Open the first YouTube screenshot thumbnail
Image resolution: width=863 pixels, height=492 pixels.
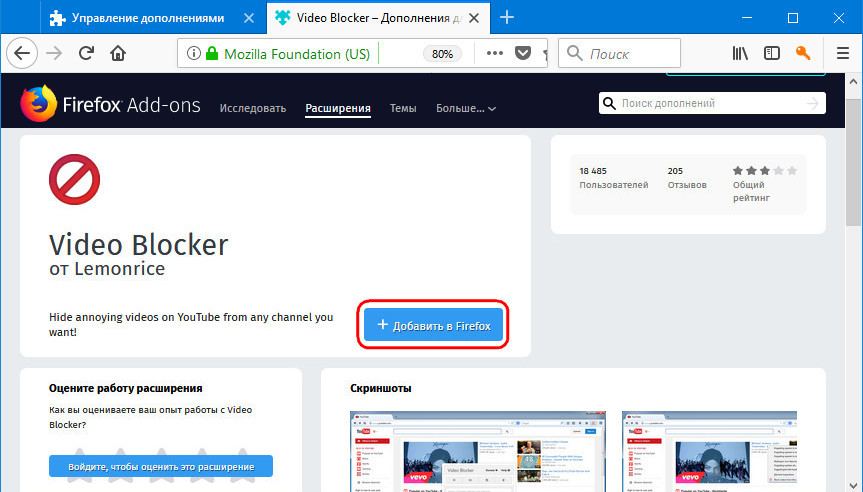[478, 451]
